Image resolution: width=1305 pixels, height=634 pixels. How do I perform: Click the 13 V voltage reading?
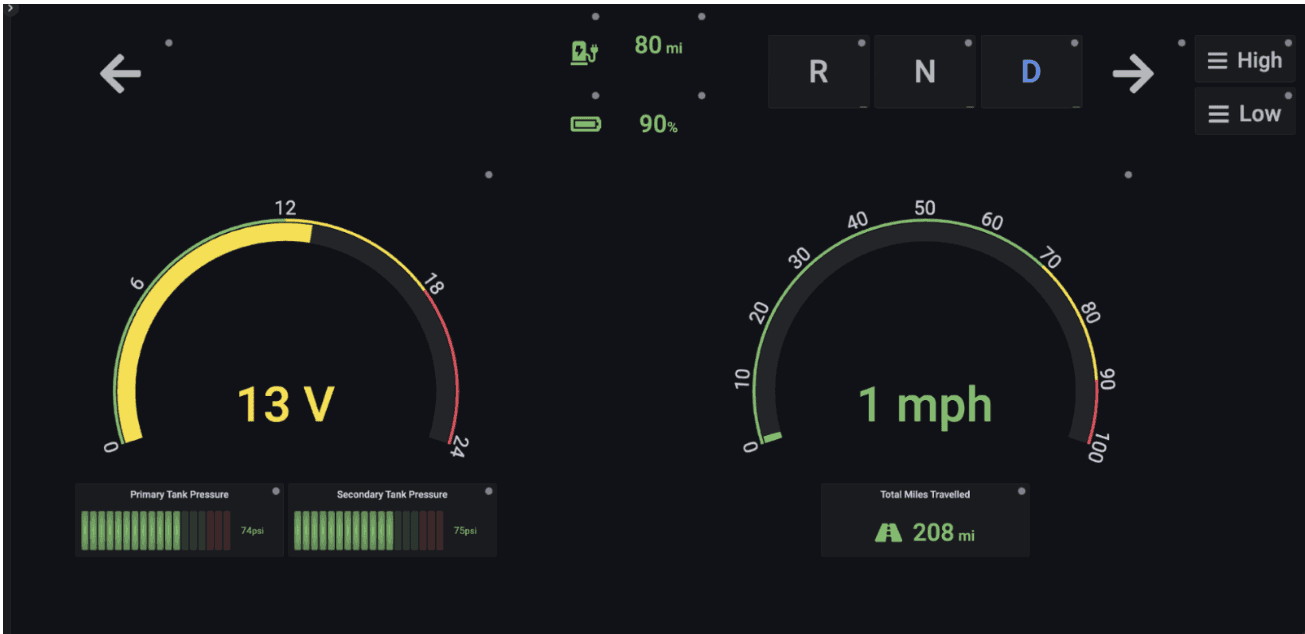pos(285,405)
